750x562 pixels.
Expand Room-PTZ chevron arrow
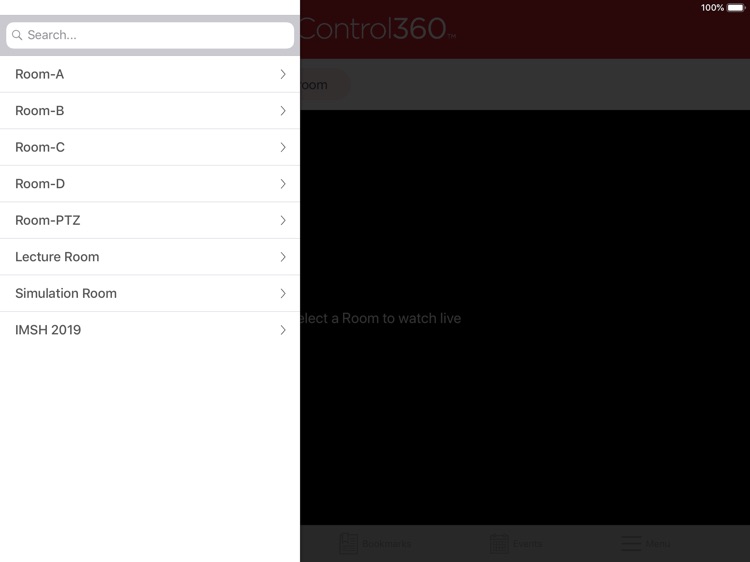[283, 220]
